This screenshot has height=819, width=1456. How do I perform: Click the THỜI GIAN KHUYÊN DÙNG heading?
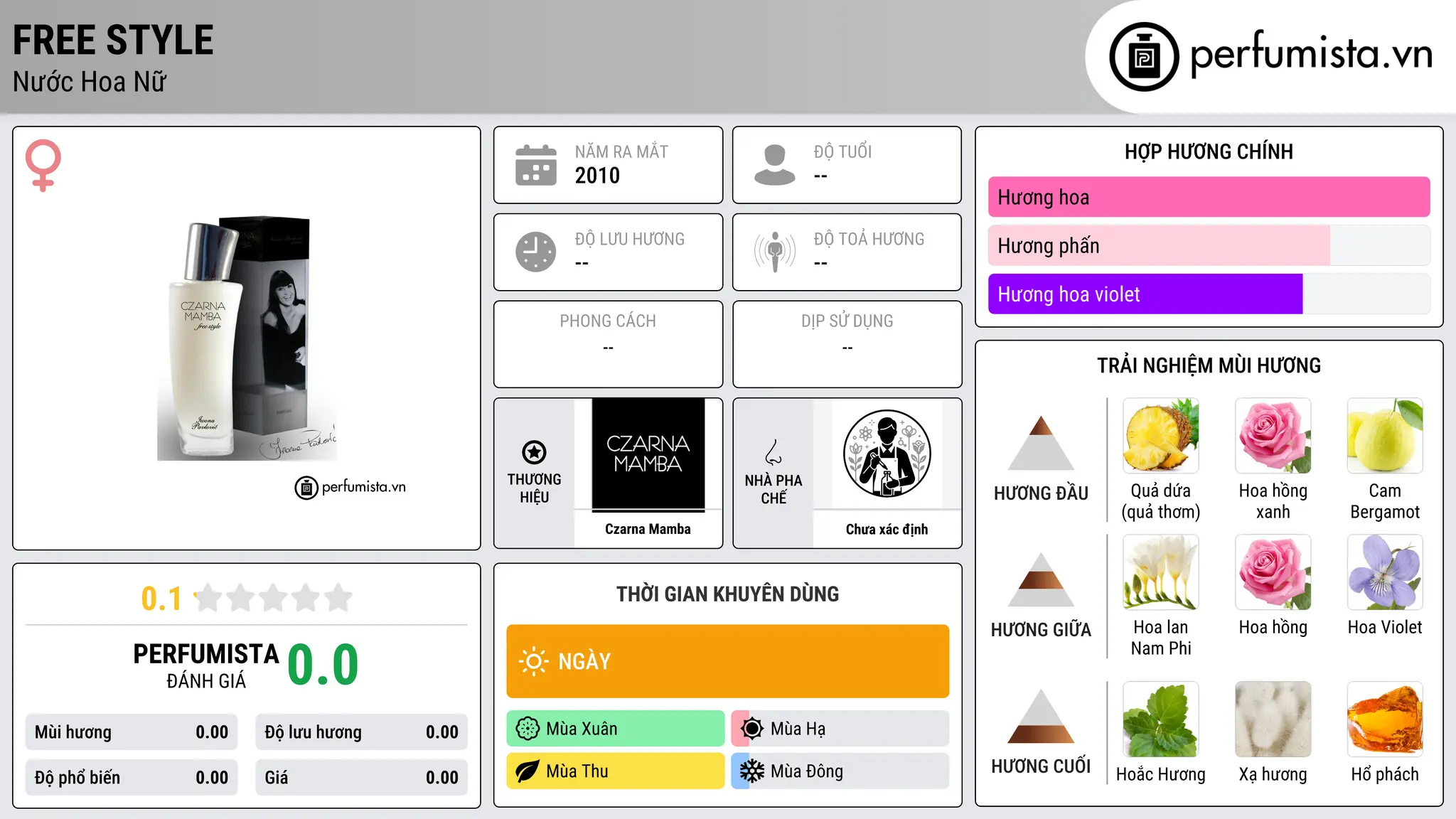pos(728,594)
